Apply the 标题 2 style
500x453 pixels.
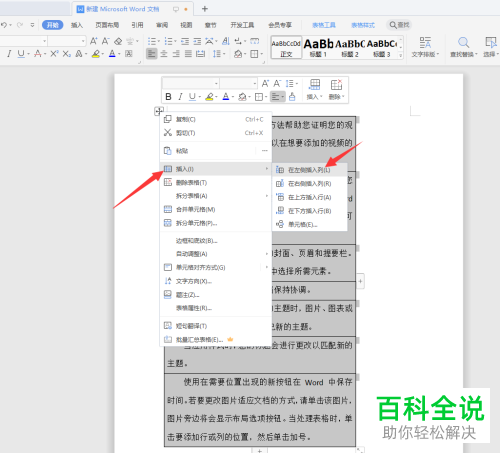click(350, 47)
